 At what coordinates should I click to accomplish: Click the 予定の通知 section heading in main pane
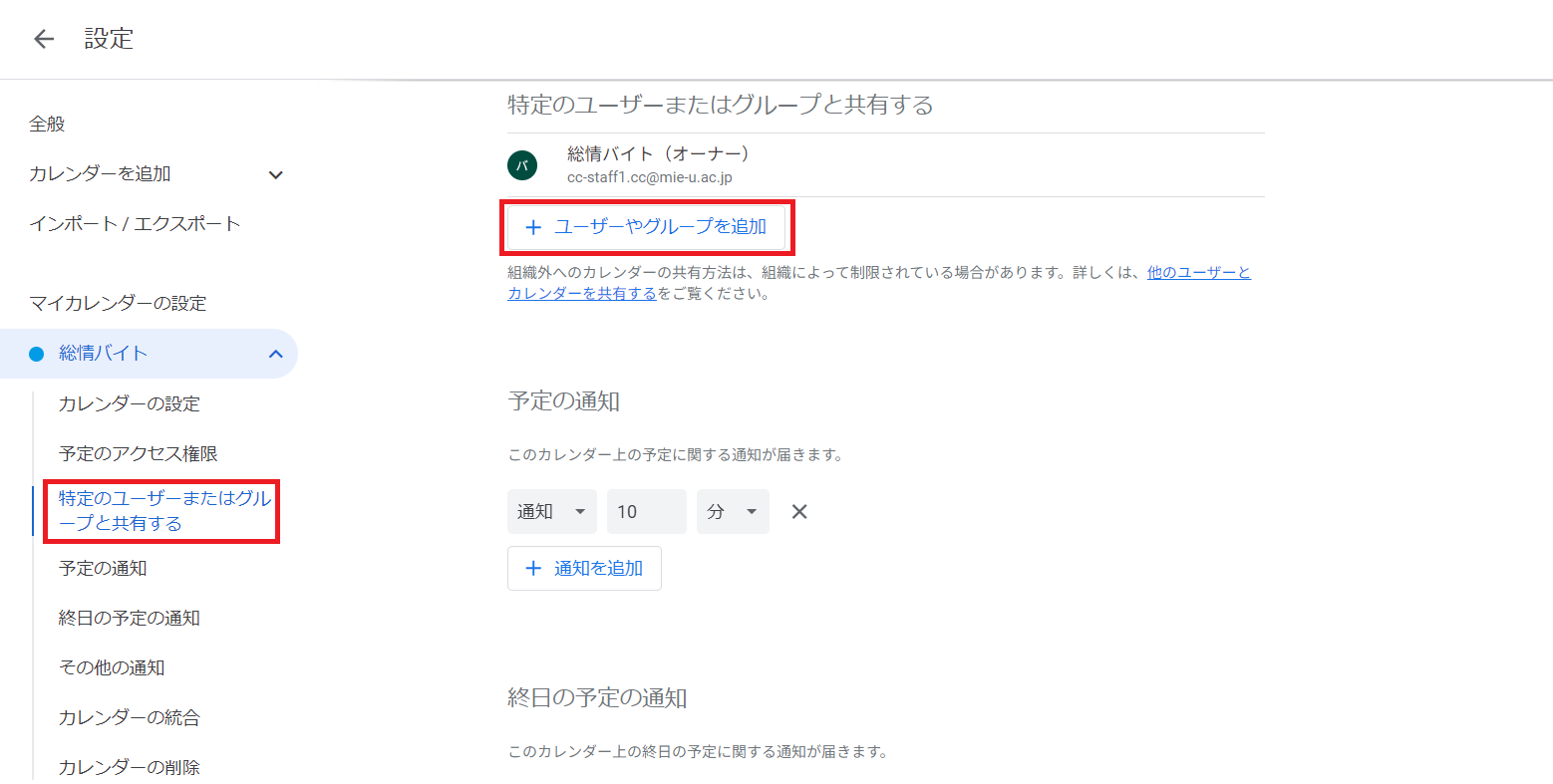pyautogui.click(x=564, y=401)
